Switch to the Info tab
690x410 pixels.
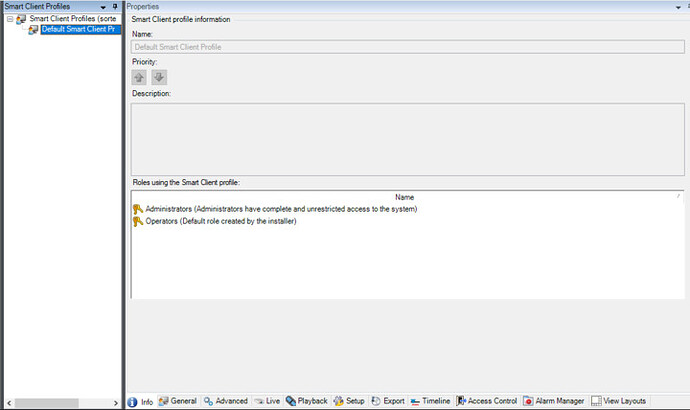[140, 402]
